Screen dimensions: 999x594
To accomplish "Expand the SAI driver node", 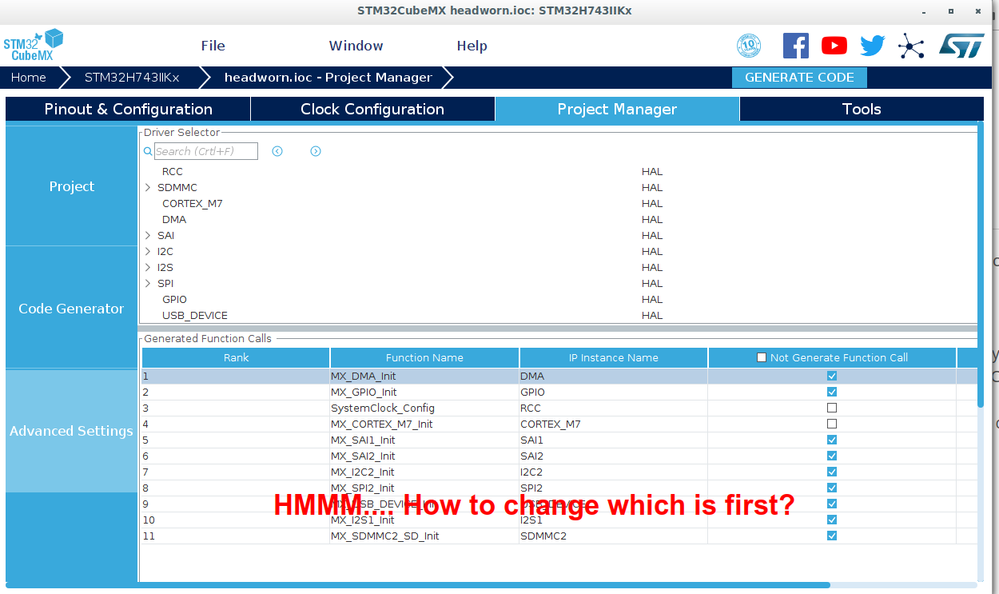I will coord(148,235).
